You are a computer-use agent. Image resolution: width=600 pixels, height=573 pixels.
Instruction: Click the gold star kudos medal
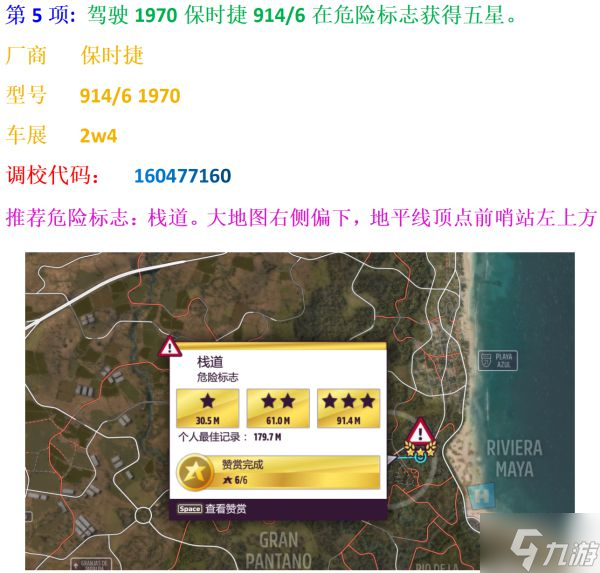coord(195,472)
